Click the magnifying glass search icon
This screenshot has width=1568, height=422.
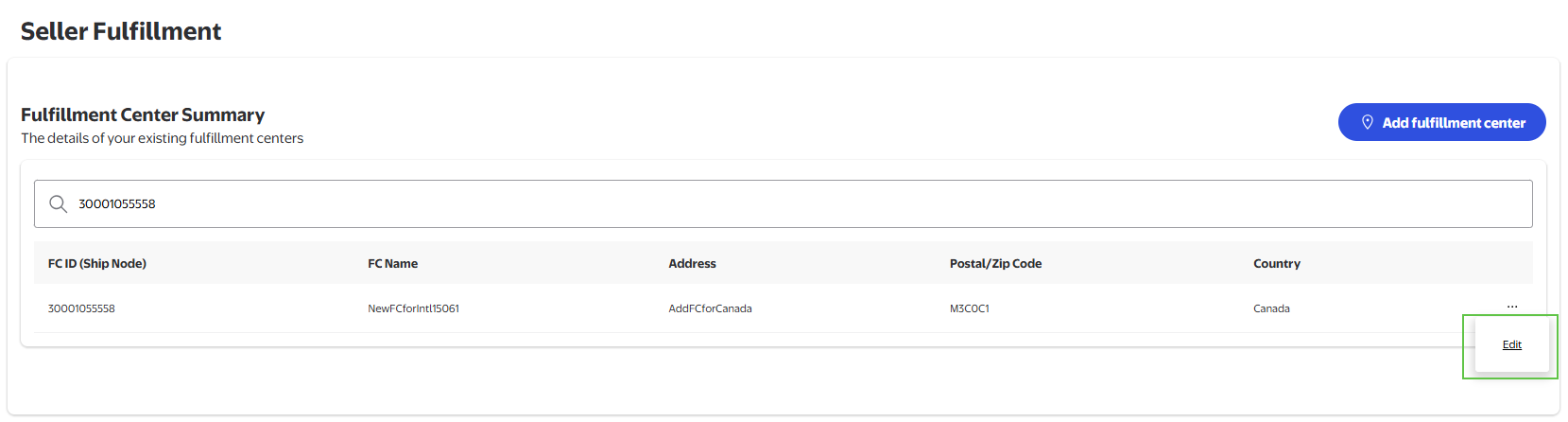coord(58,203)
